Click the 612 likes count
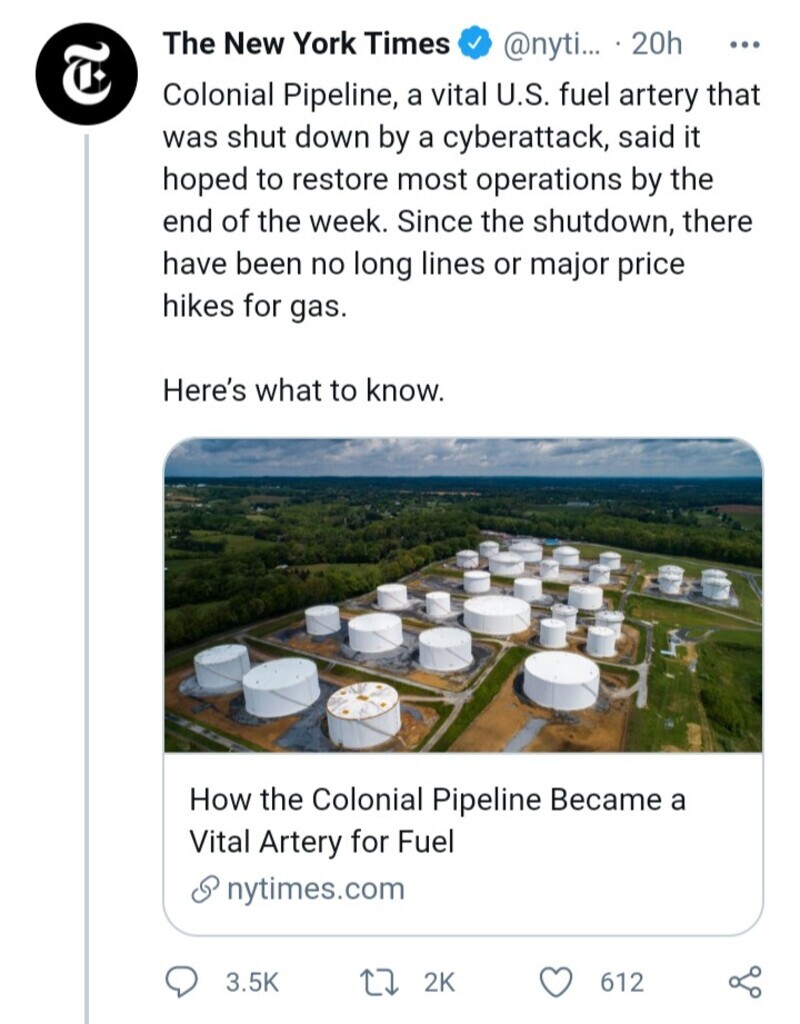 click(x=621, y=983)
